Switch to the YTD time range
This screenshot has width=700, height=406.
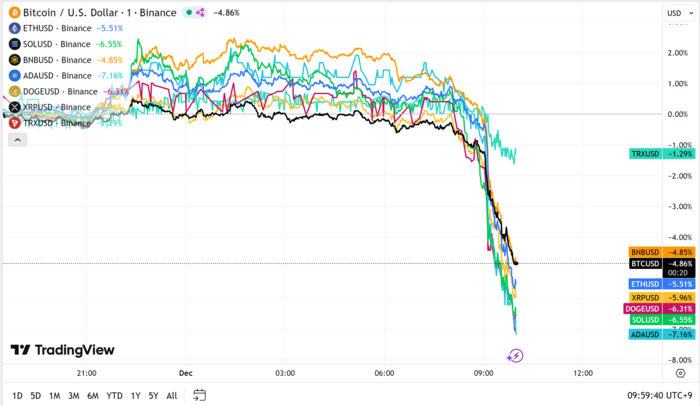coord(114,395)
